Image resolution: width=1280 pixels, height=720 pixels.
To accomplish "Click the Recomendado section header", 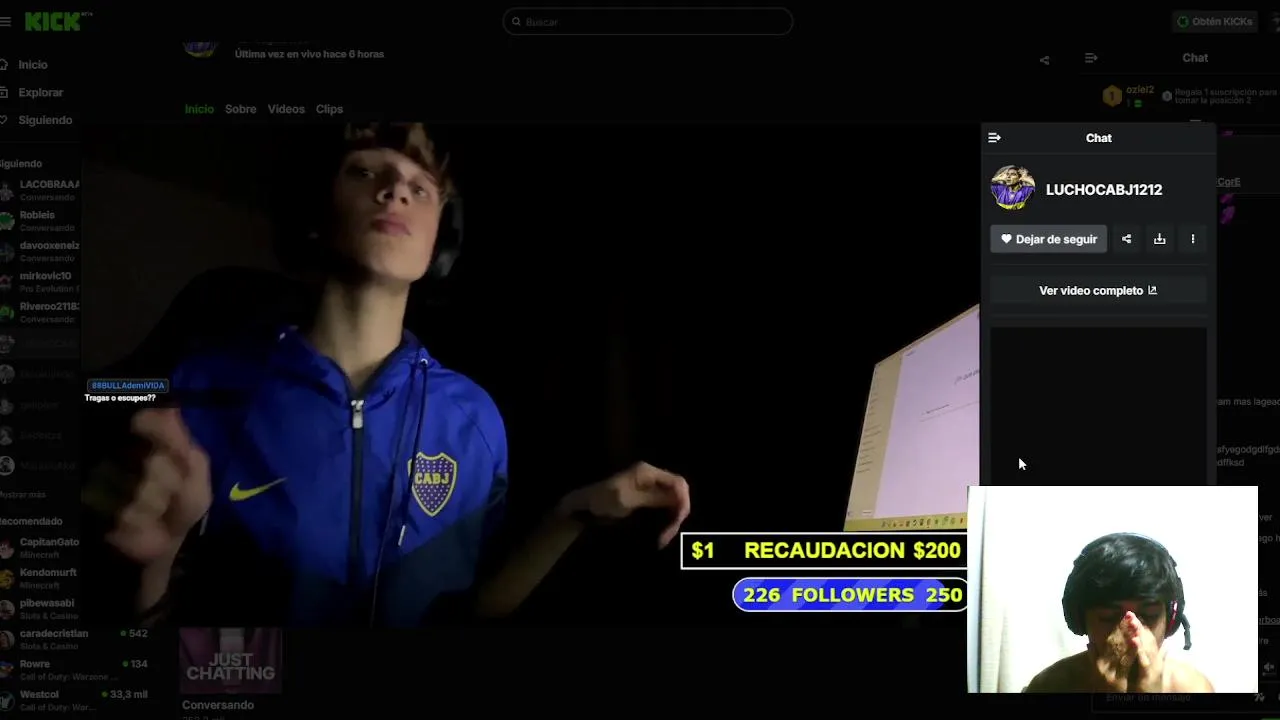I will point(31,521).
